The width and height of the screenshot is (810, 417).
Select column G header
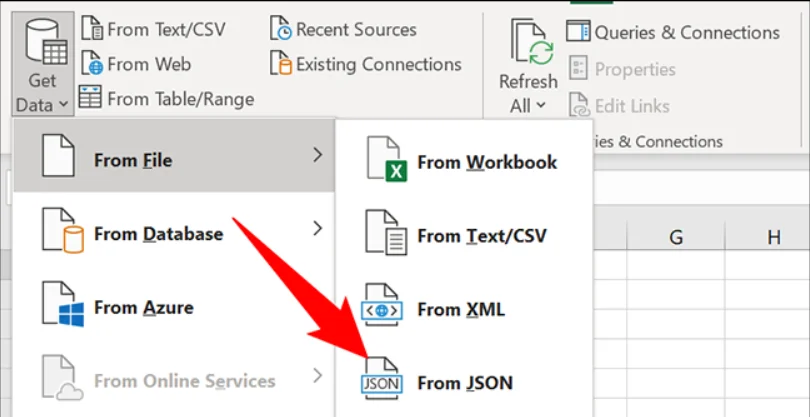pyautogui.click(x=676, y=237)
